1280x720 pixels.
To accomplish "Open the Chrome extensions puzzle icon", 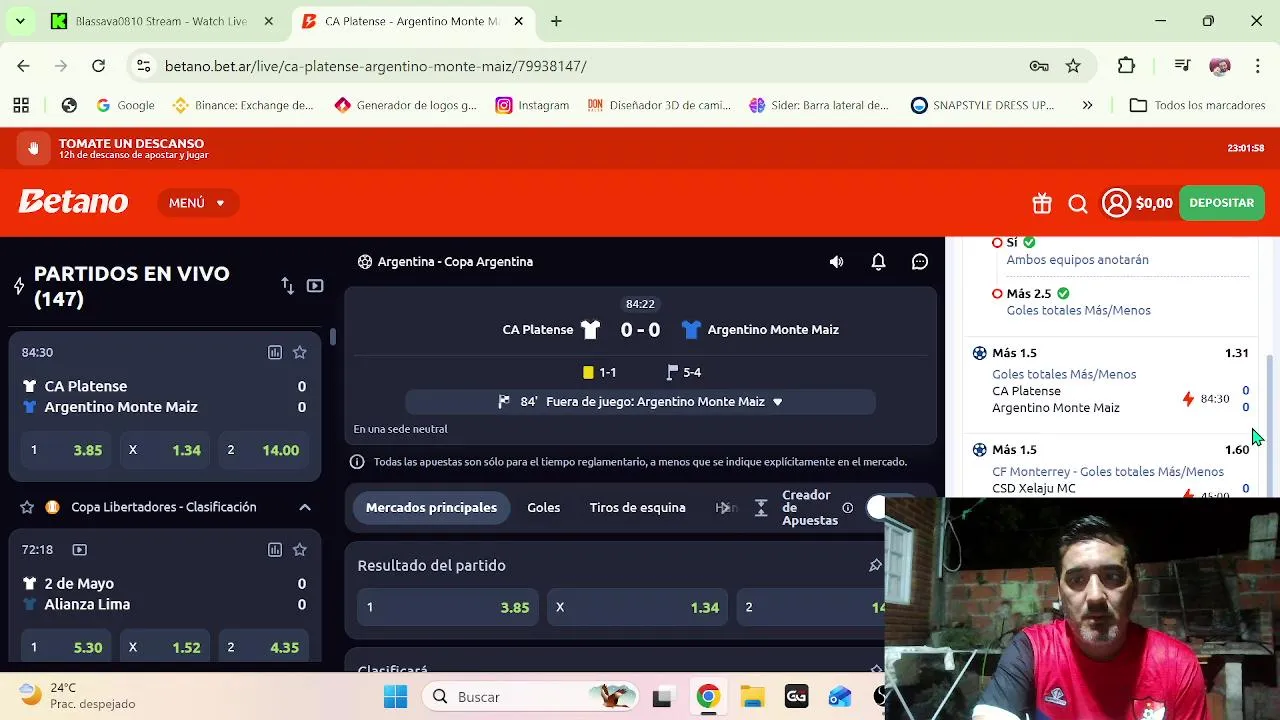I will (x=1126, y=66).
